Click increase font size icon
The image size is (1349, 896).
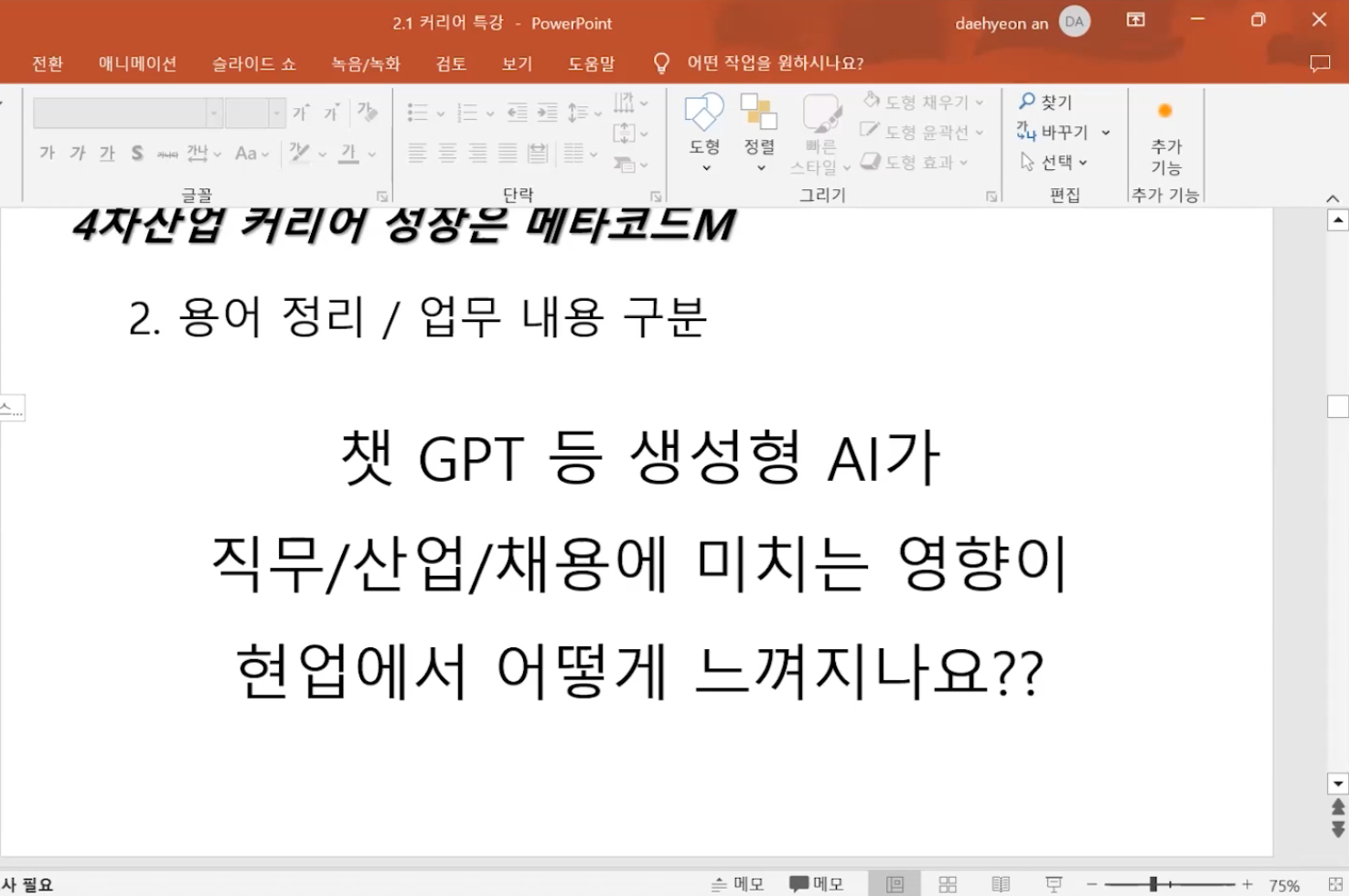(301, 112)
